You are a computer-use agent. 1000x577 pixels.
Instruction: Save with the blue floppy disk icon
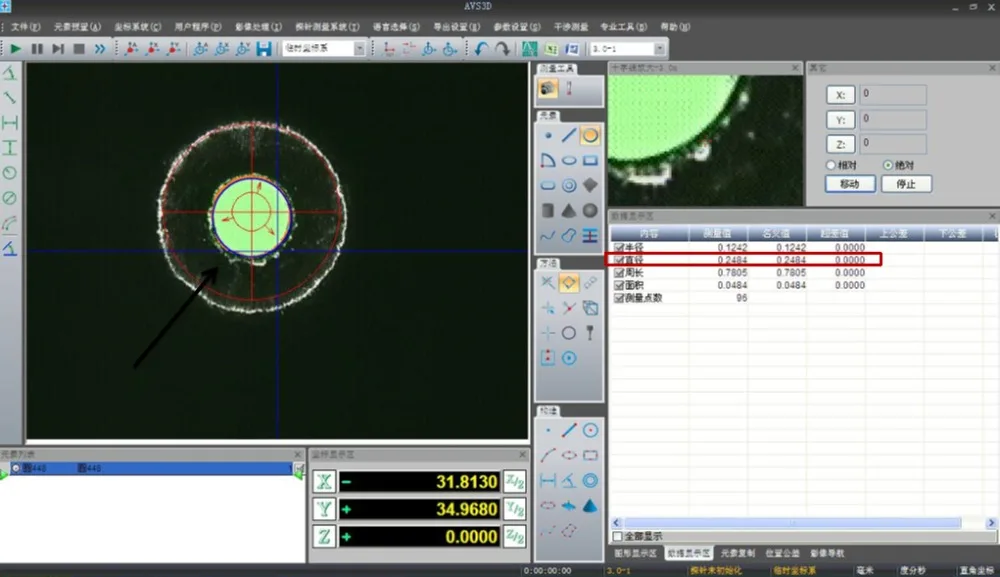264,48
